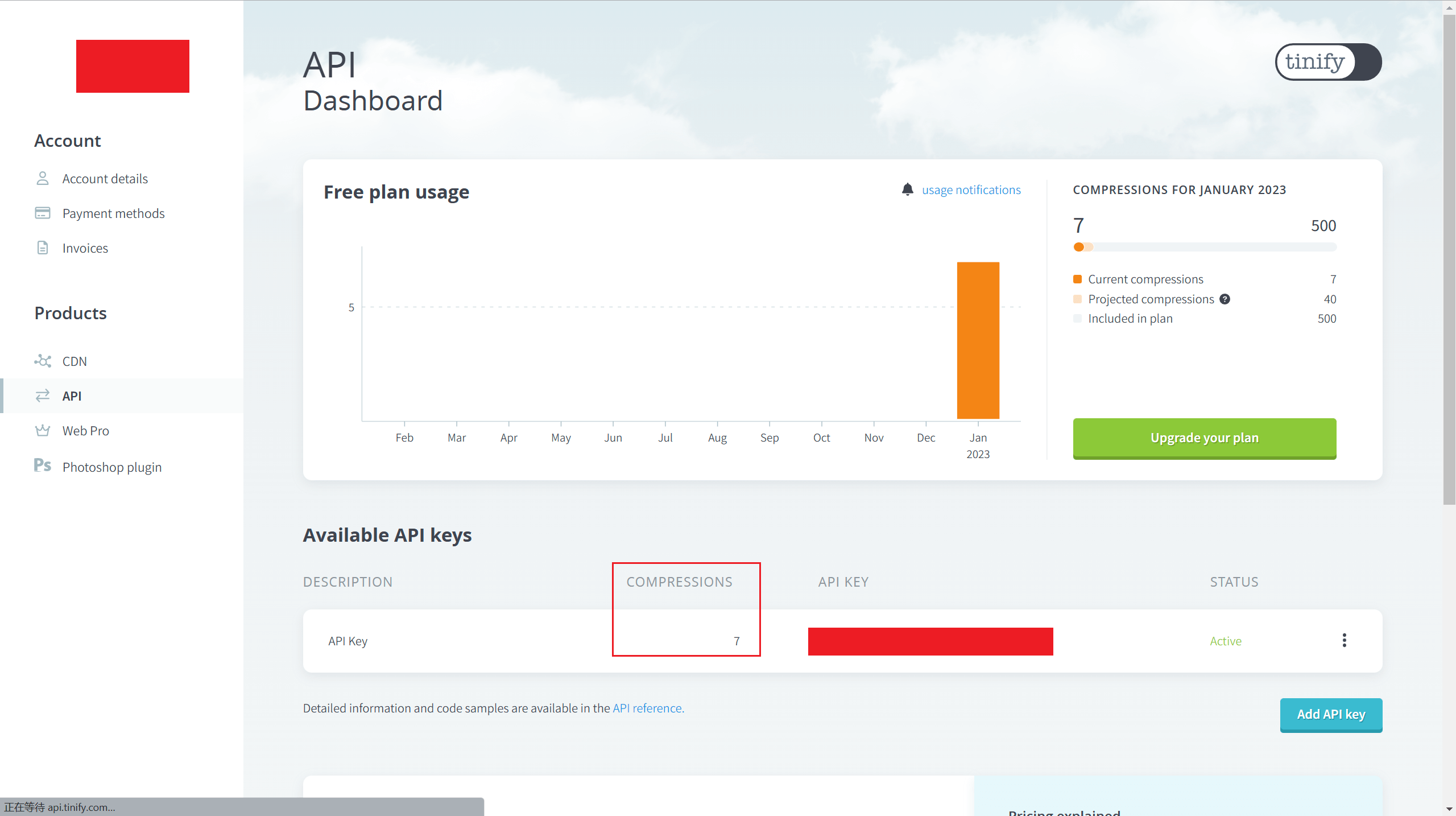Open the three-dot menu for API Key row
The height and width of the screenshot is (816, 1456).
[1345, 640]
